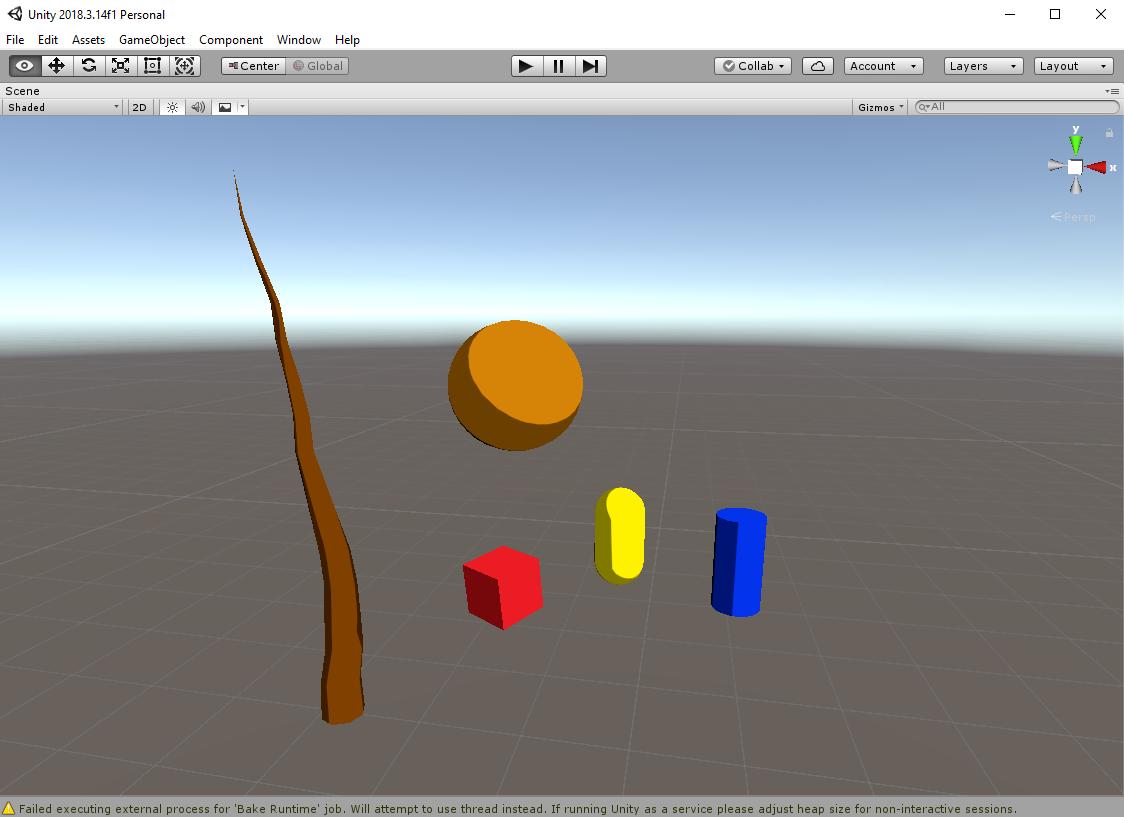
Task: Toggle Persp projection label
Action: tap(1073, 216)
